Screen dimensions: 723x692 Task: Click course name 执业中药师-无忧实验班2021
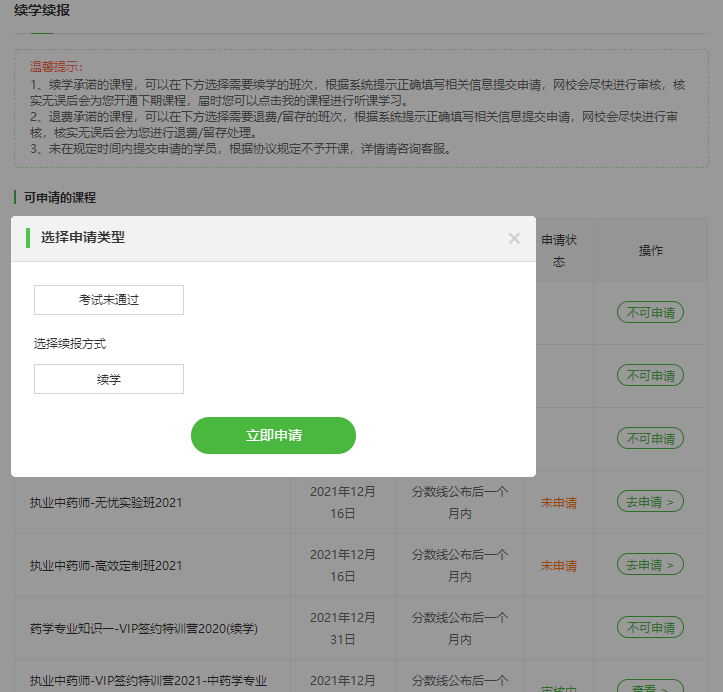[x=106, y=502]
